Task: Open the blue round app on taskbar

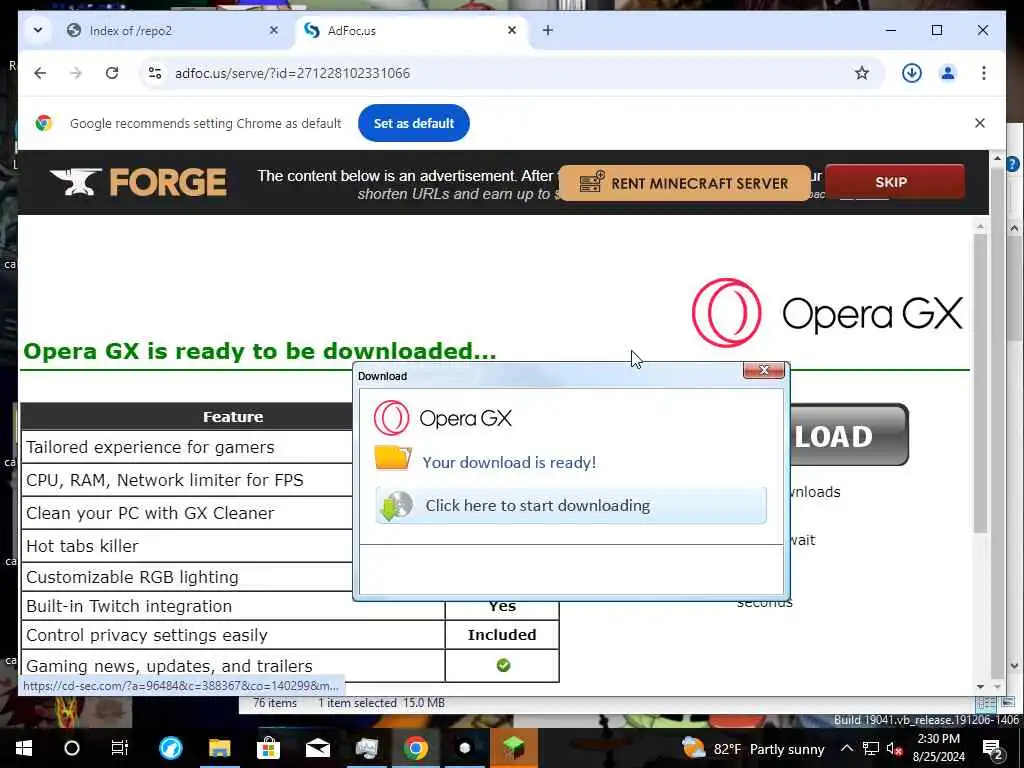Action: pos(170,748)
